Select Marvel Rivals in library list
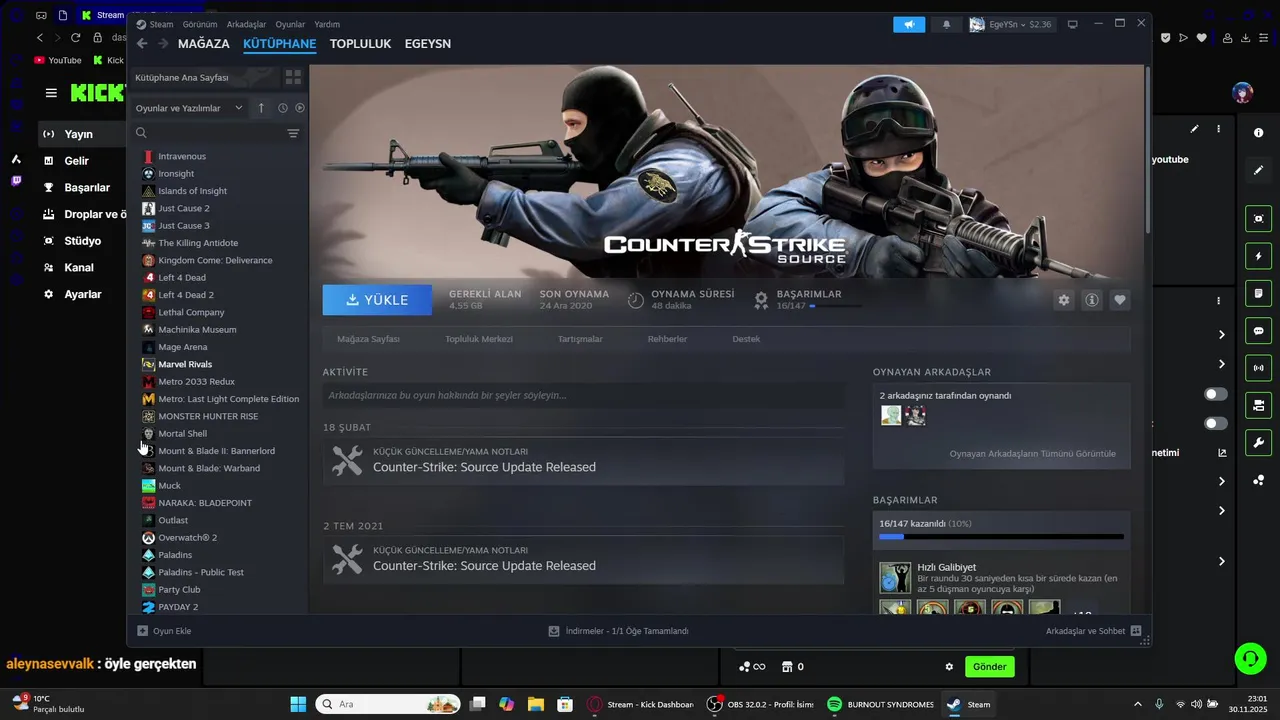 coord(185,364)
